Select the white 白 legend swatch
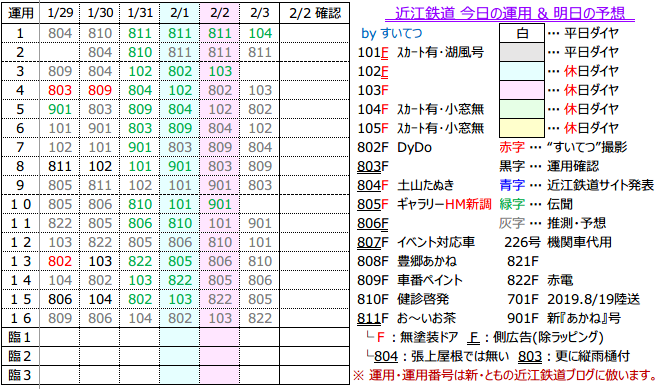This screenshot has width=669, height=389. coord(522,33)
